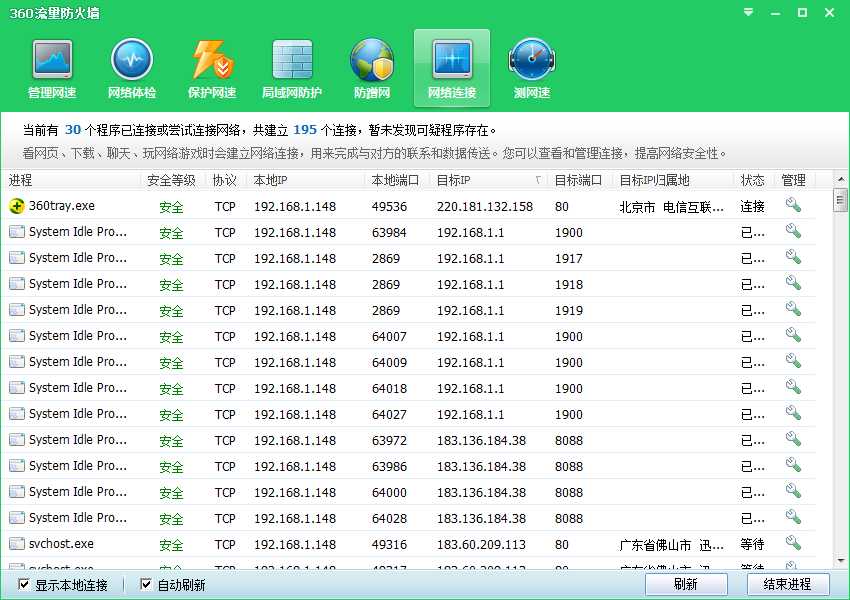Open the 防蹭网 globe shield tool
The width and height of the screenshot is (850, 600).
tap(372, 69)
